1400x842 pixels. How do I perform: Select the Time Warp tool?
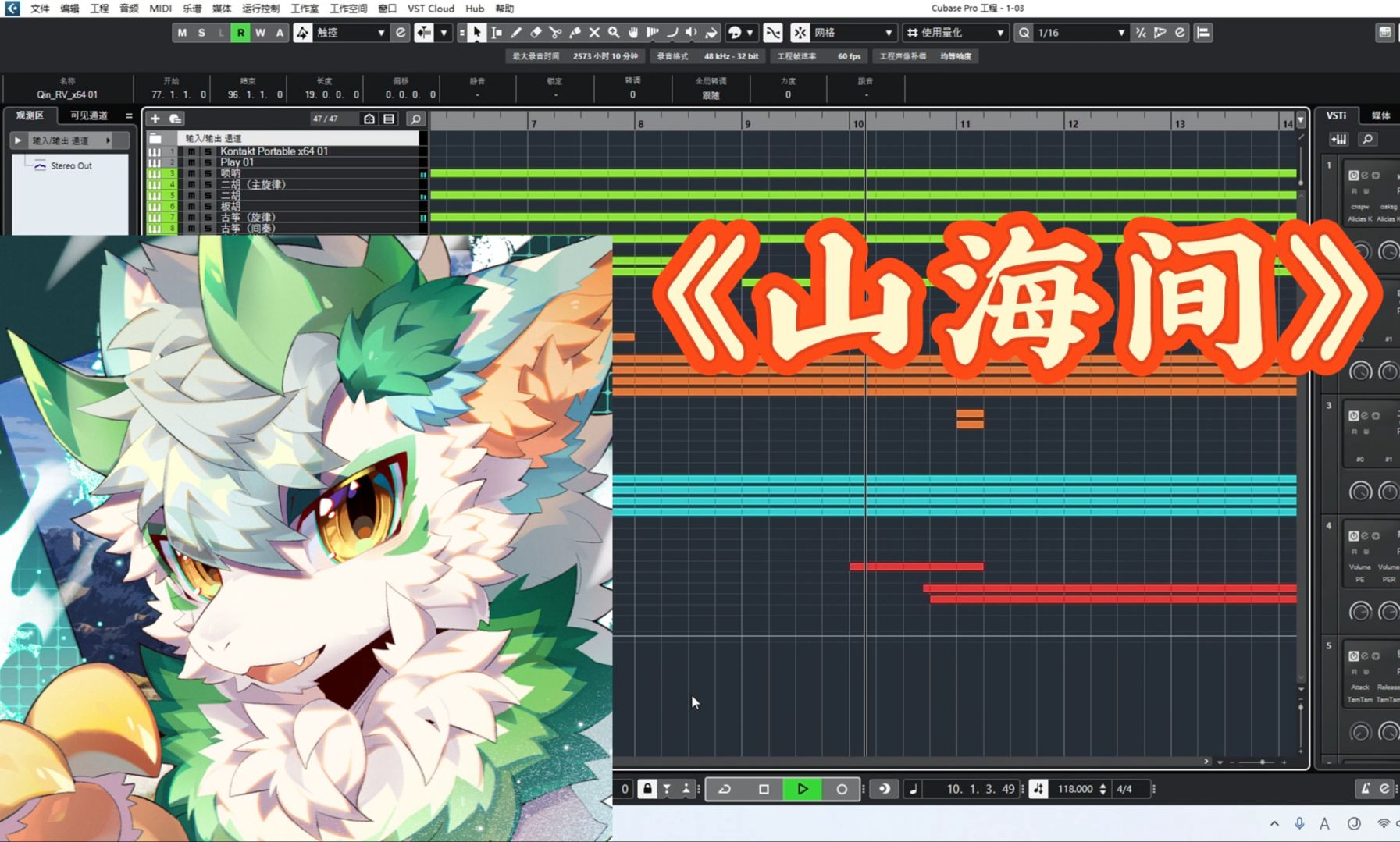653,33
